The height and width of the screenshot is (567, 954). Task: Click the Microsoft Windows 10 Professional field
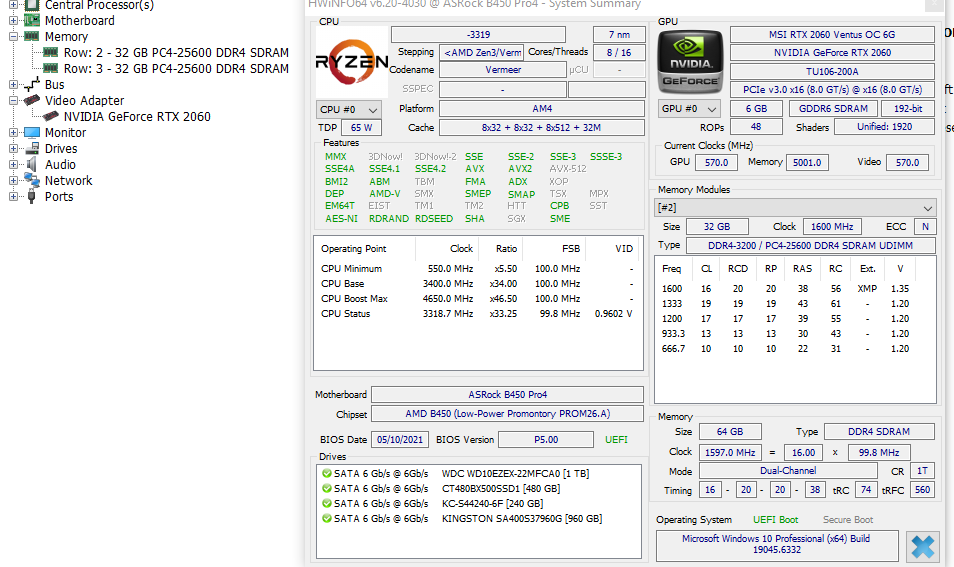(777, 544)
